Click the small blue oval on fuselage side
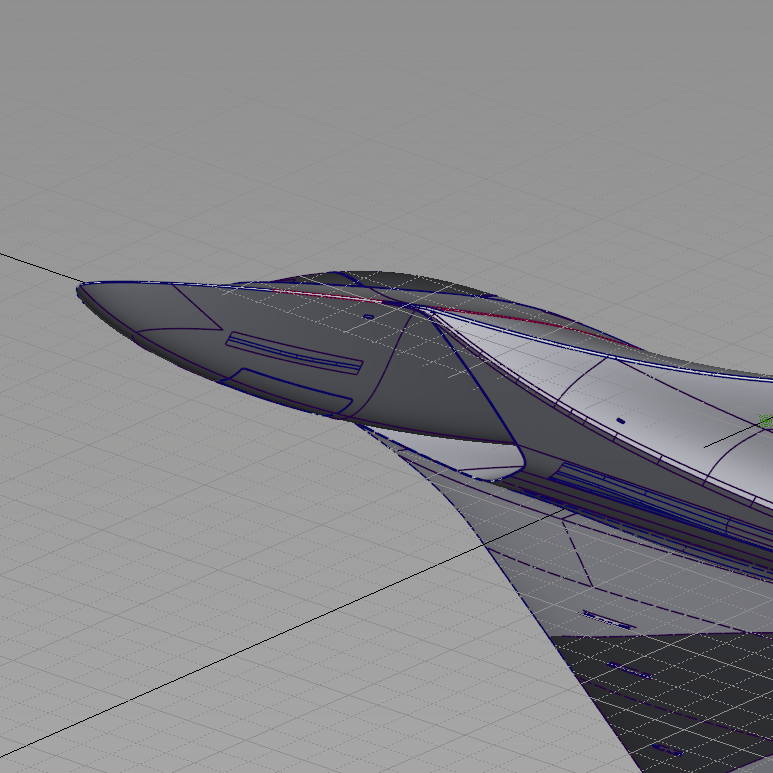 (620, 421)
